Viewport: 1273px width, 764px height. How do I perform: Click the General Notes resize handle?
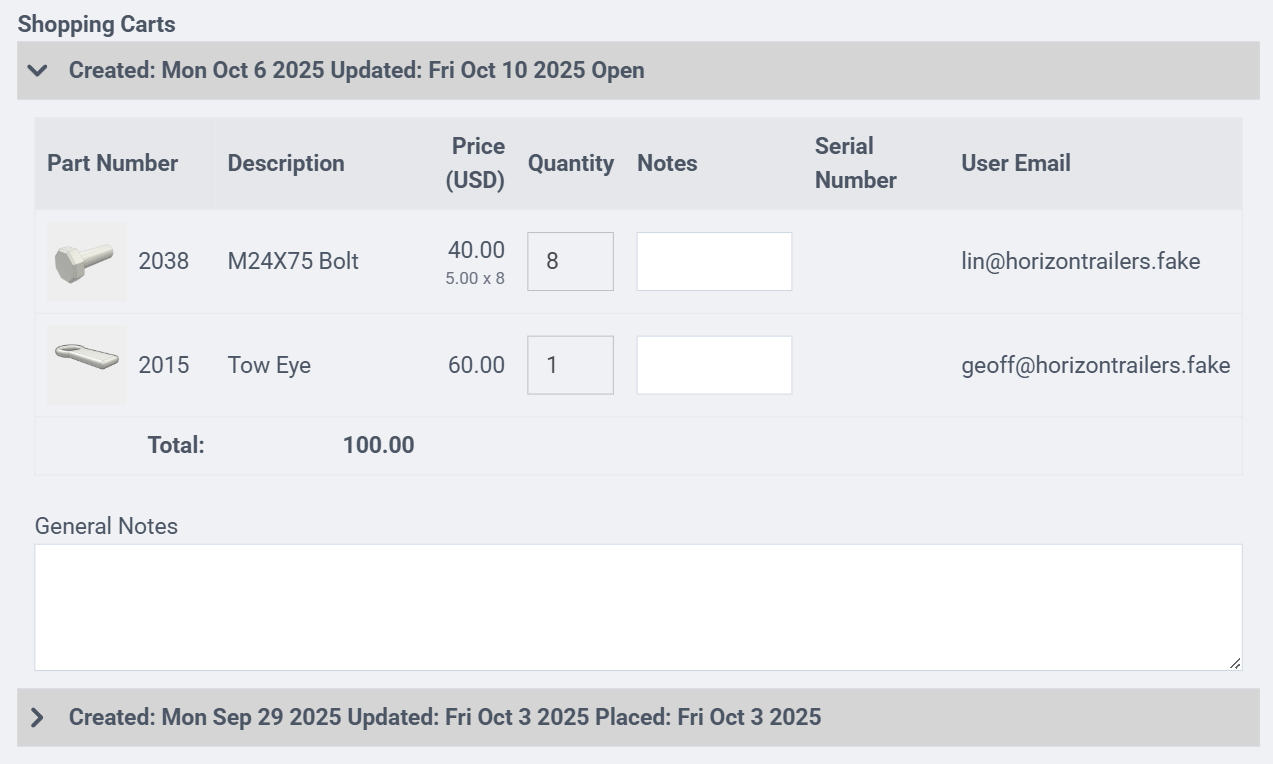click(x=1235, y=663)
